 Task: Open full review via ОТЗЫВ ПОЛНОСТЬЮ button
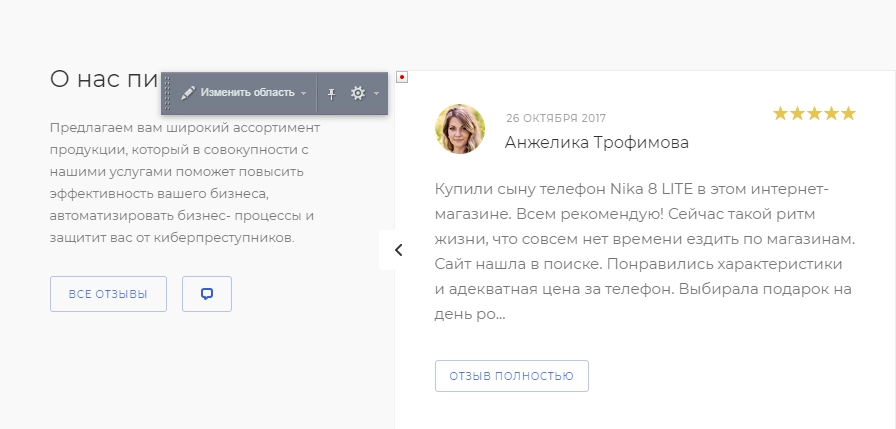511,376
